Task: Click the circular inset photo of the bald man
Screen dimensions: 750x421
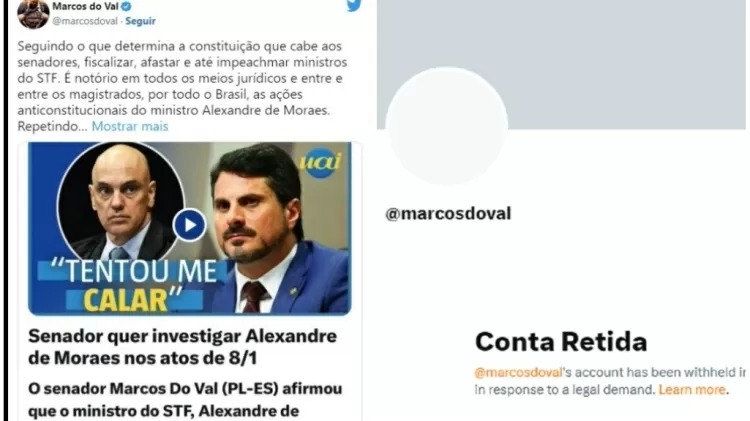Action: pyautogui.click(x=120, y=201)
